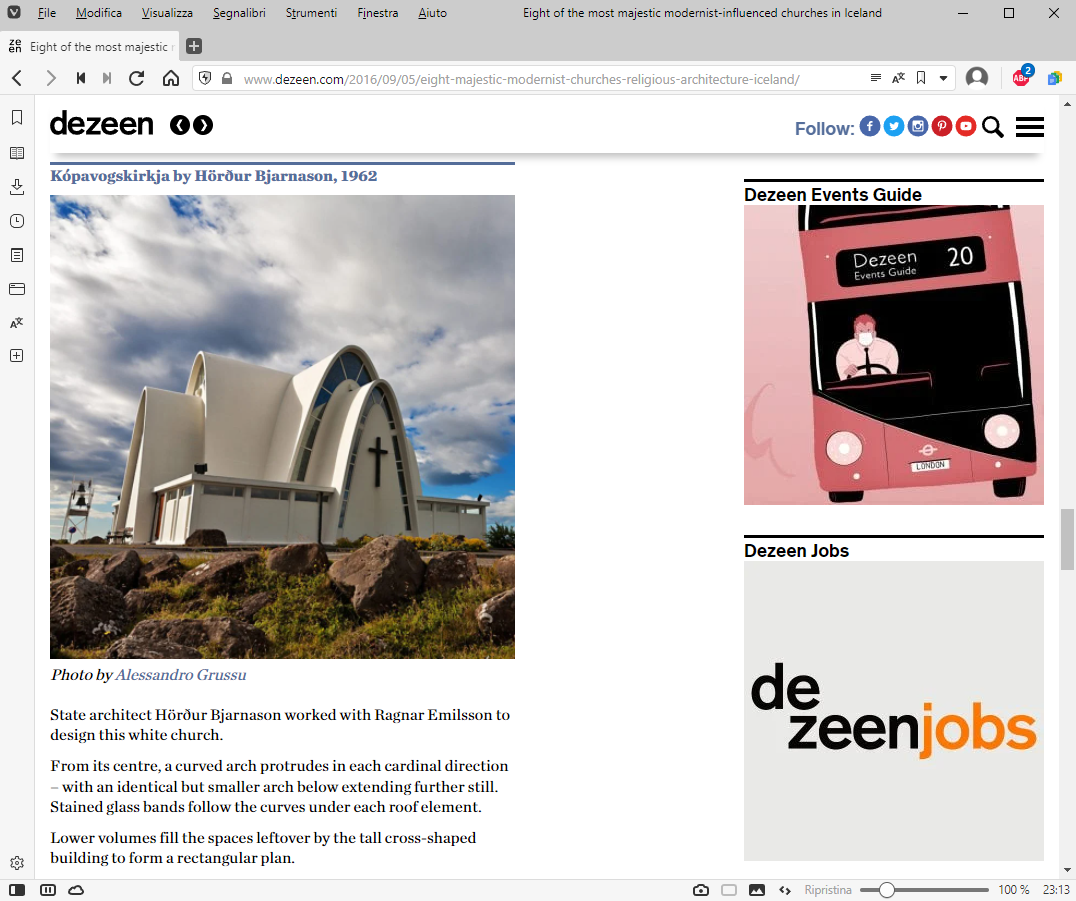
Task: Open the Strumenti menu
Action: 311,12
